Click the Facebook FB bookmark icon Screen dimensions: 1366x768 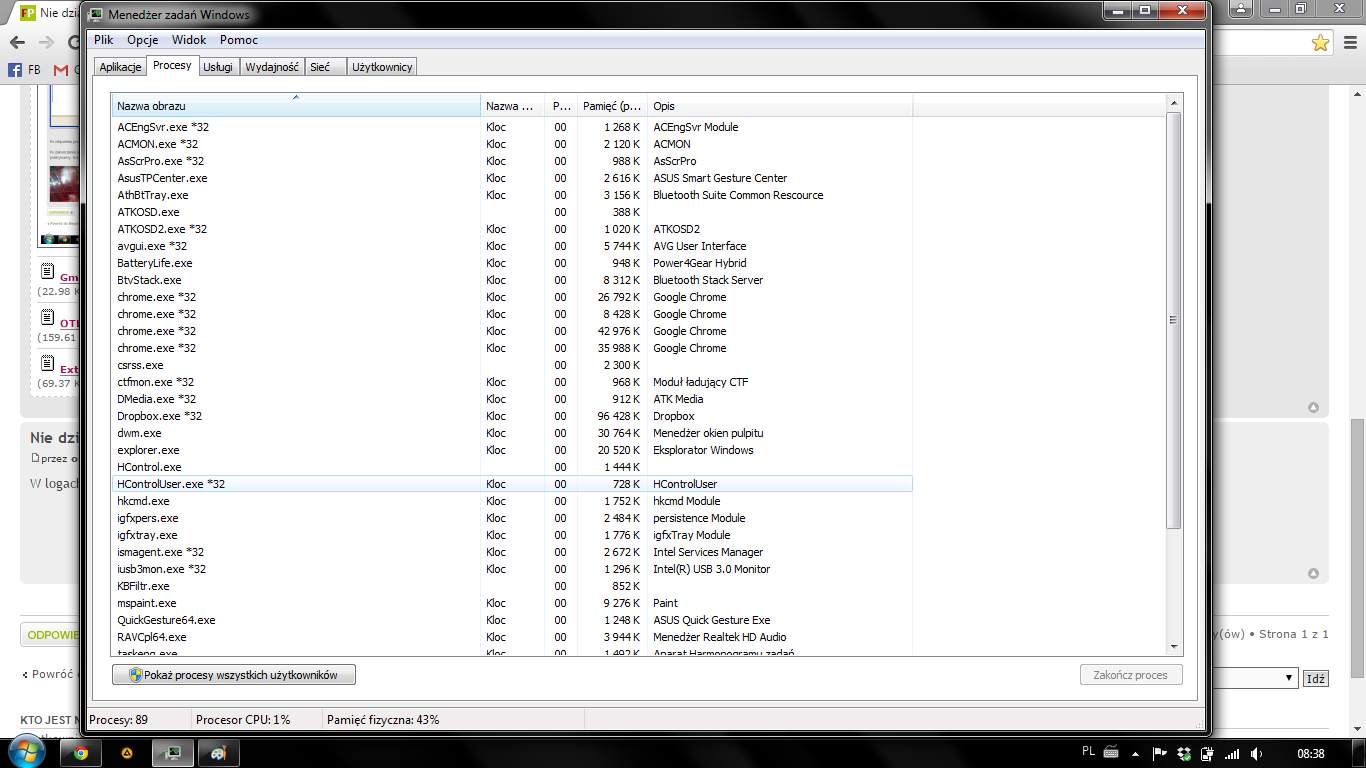point(16,70)
